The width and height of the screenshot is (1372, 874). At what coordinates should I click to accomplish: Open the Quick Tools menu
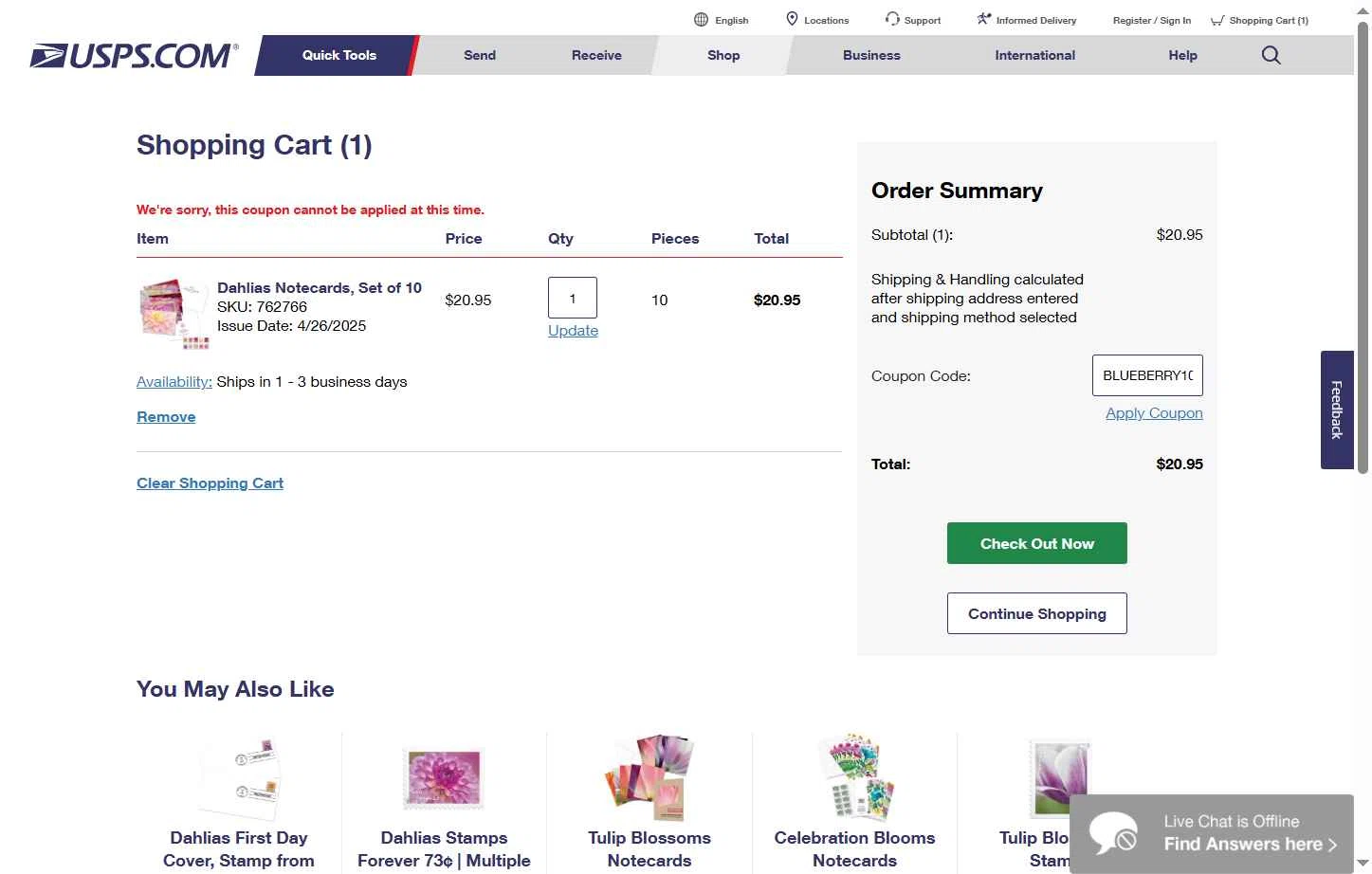[x=338, y=55]
